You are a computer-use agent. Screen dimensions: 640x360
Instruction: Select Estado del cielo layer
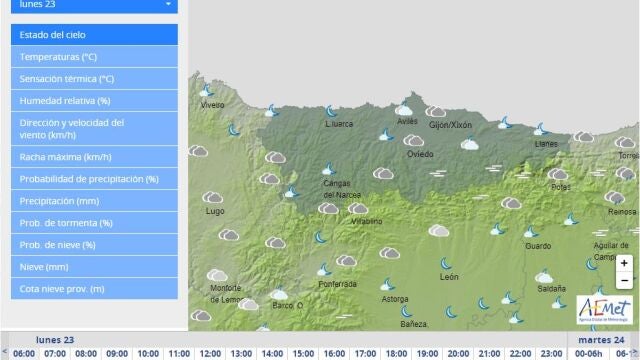[94, 35]
